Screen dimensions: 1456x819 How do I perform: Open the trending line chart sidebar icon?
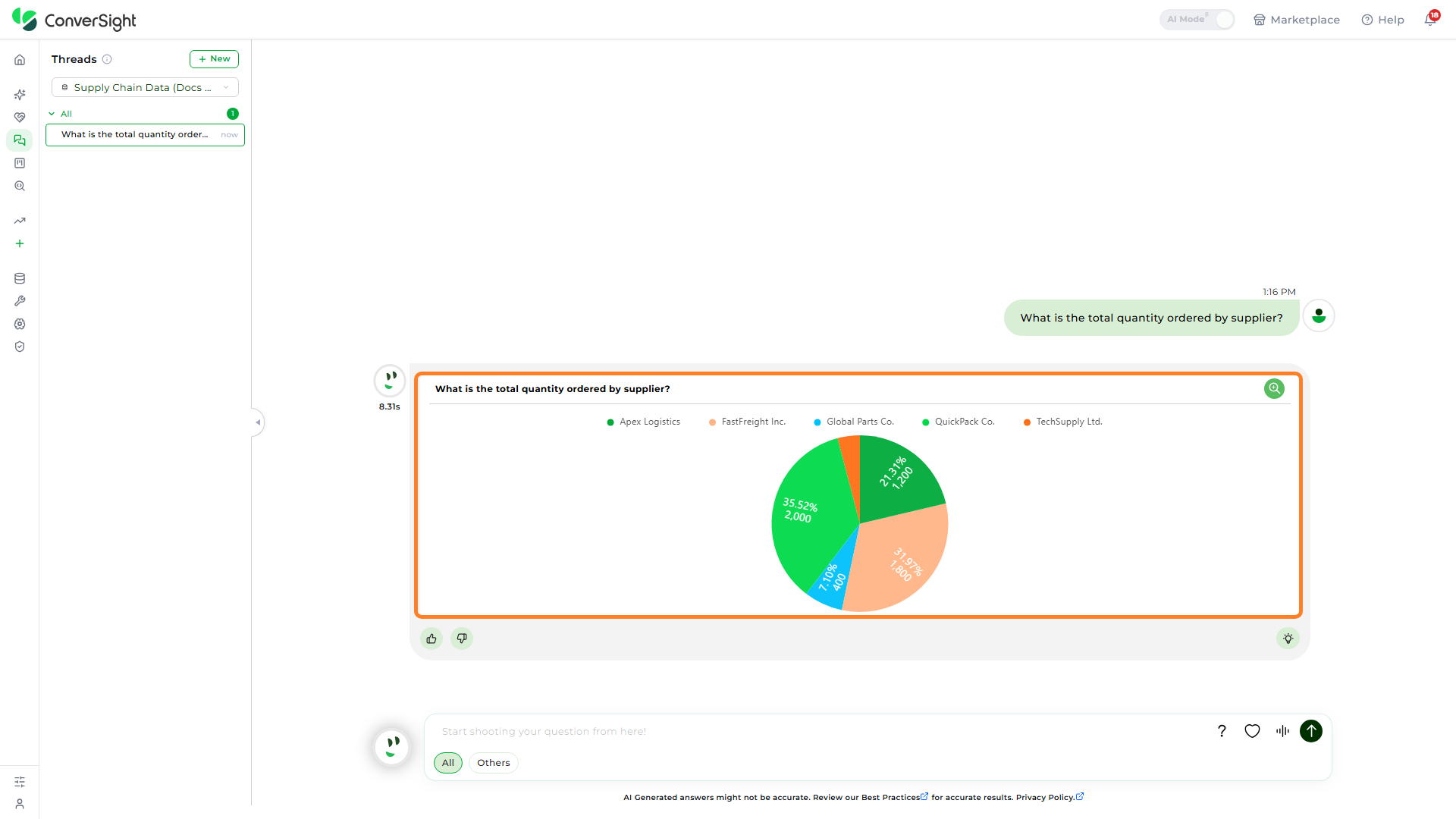(20, 221)
